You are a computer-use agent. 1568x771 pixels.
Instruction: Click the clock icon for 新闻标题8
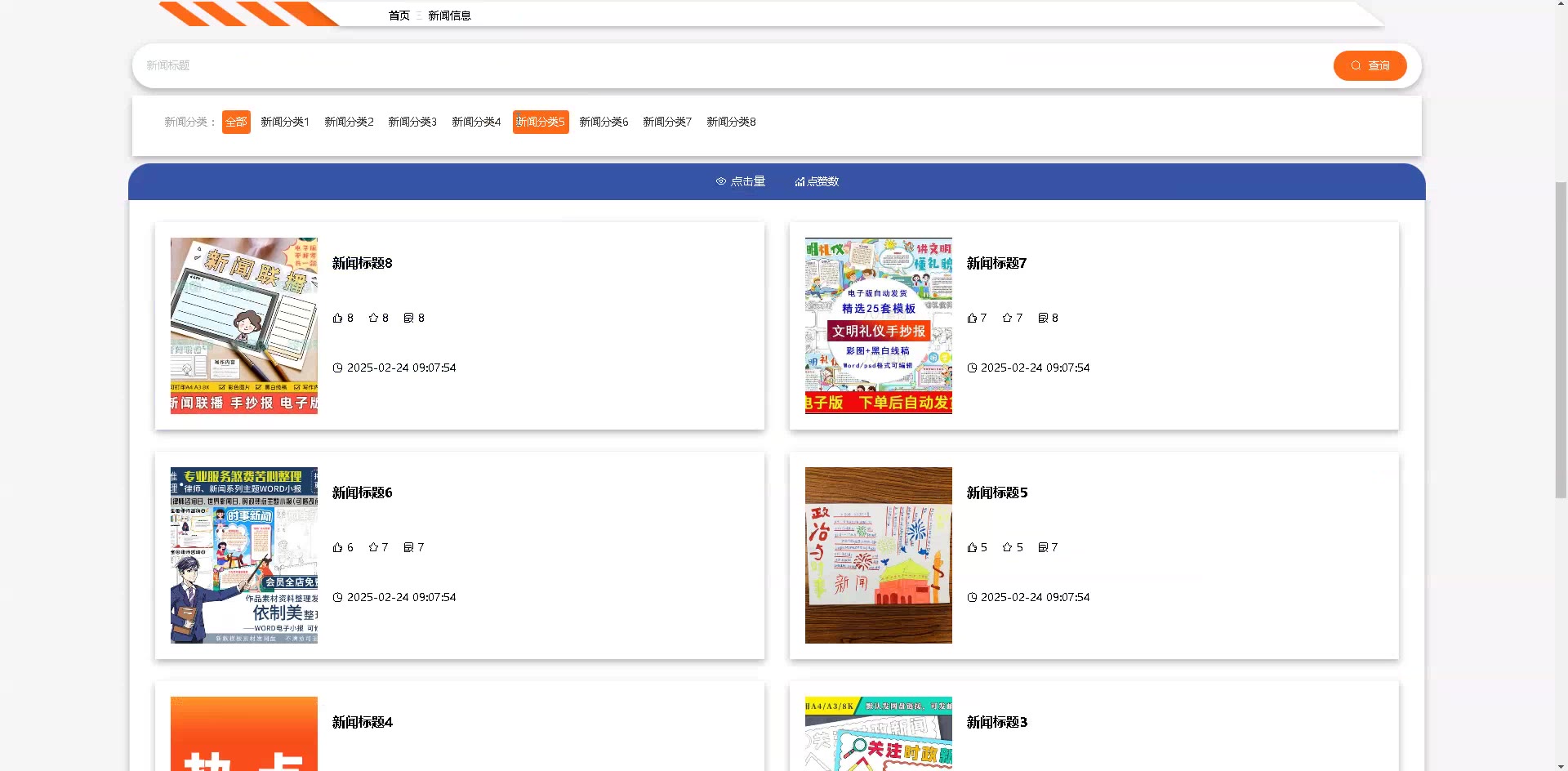coord(337,368)
